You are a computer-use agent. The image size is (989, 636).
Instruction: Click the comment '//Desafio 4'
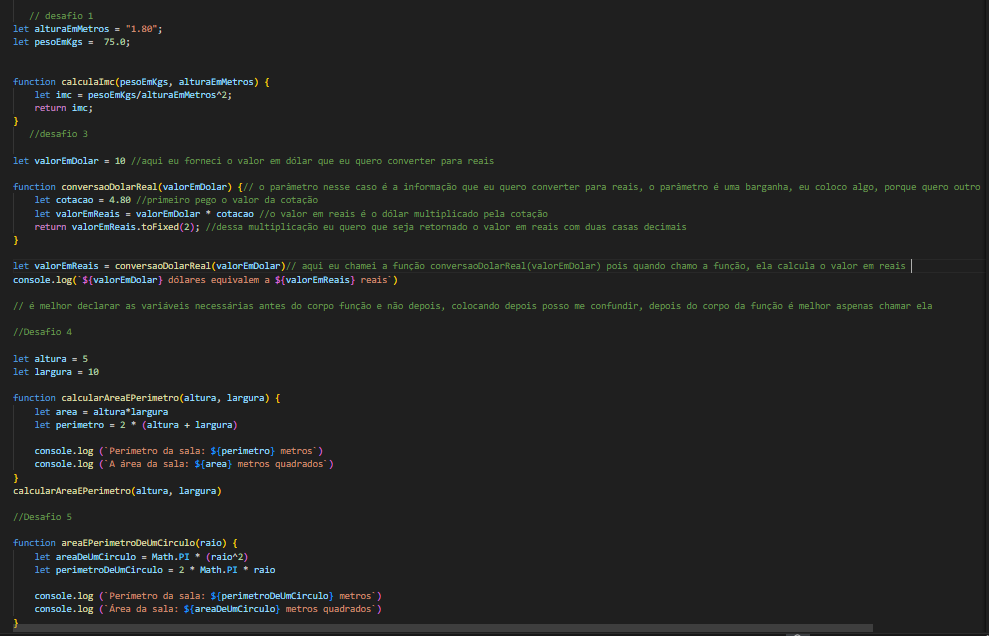[x=42, y=332]
